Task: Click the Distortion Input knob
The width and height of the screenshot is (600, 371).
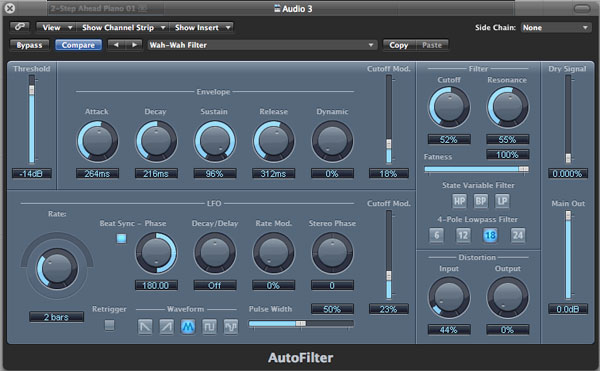Action: point(449,298)
